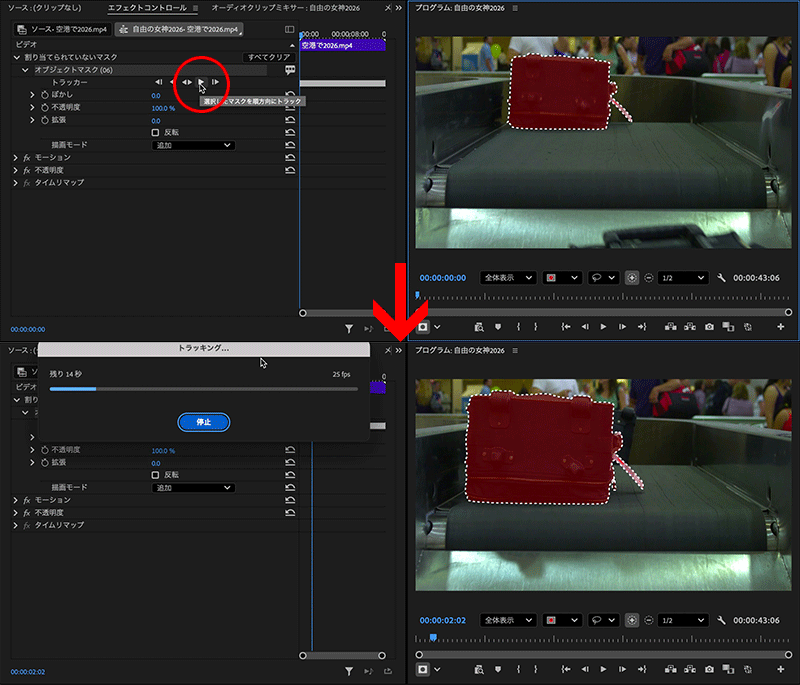Click the tracking progress bar in the dialog

click(204, 389)
